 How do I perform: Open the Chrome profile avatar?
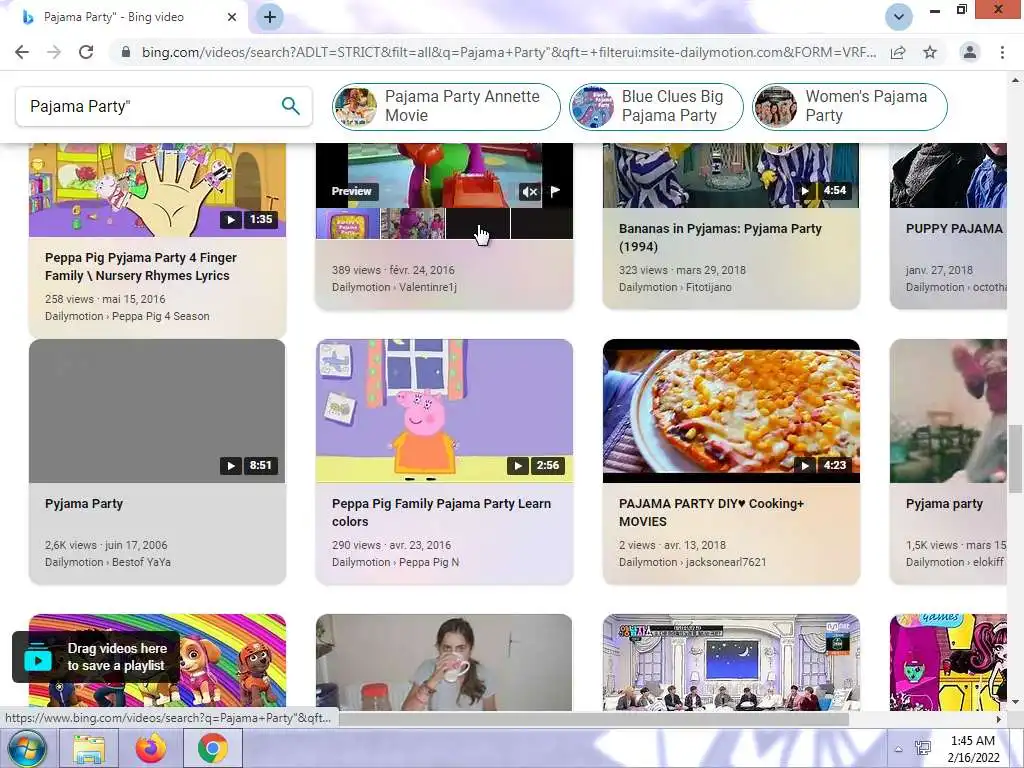point(970,52)
